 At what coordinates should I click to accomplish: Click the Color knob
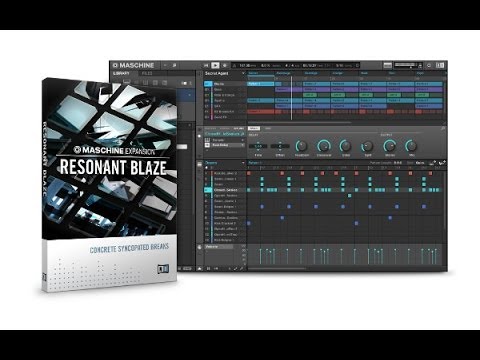346,146
